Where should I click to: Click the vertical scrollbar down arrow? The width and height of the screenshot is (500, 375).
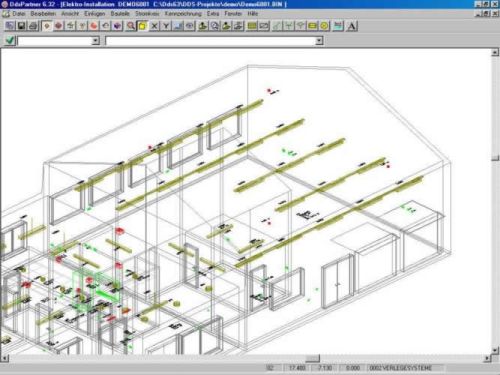point(495,350)
